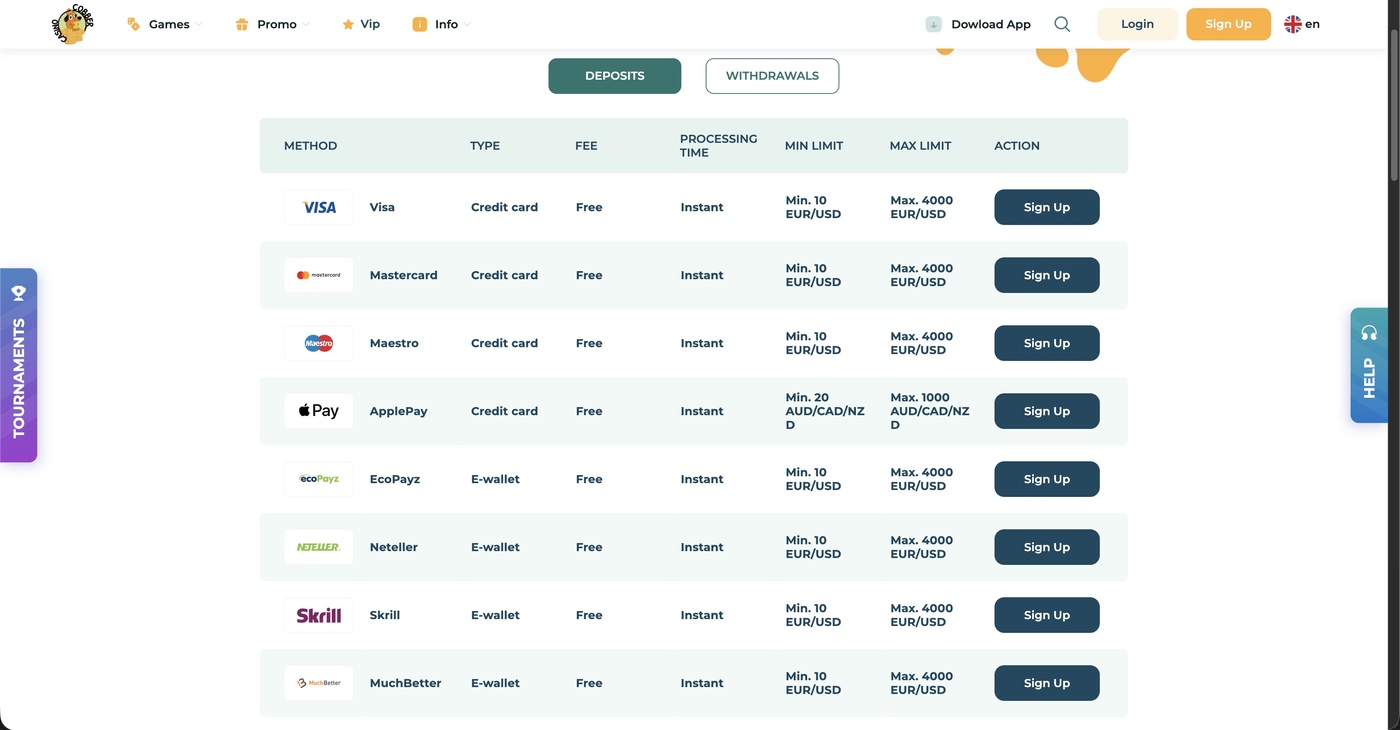
Task: Click Visa's Credit card type cell
Action: [505, 207]
